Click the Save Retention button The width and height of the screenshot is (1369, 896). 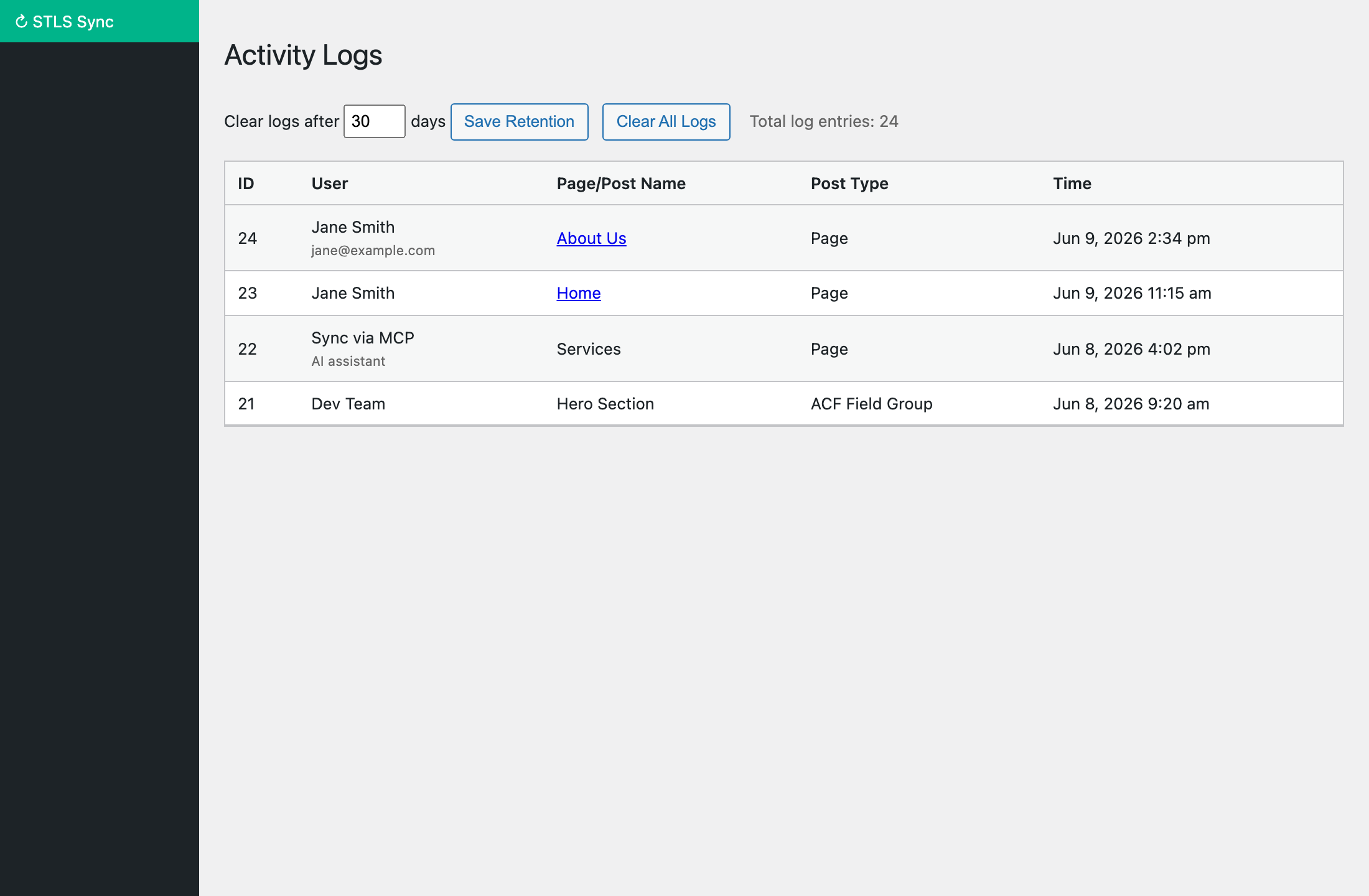pyautogui.click(x=519, y=121)
